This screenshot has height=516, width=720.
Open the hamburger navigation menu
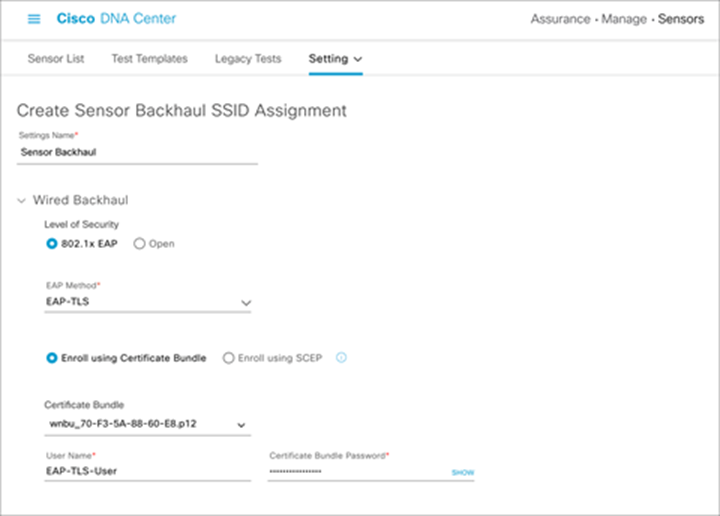point(34,19)
